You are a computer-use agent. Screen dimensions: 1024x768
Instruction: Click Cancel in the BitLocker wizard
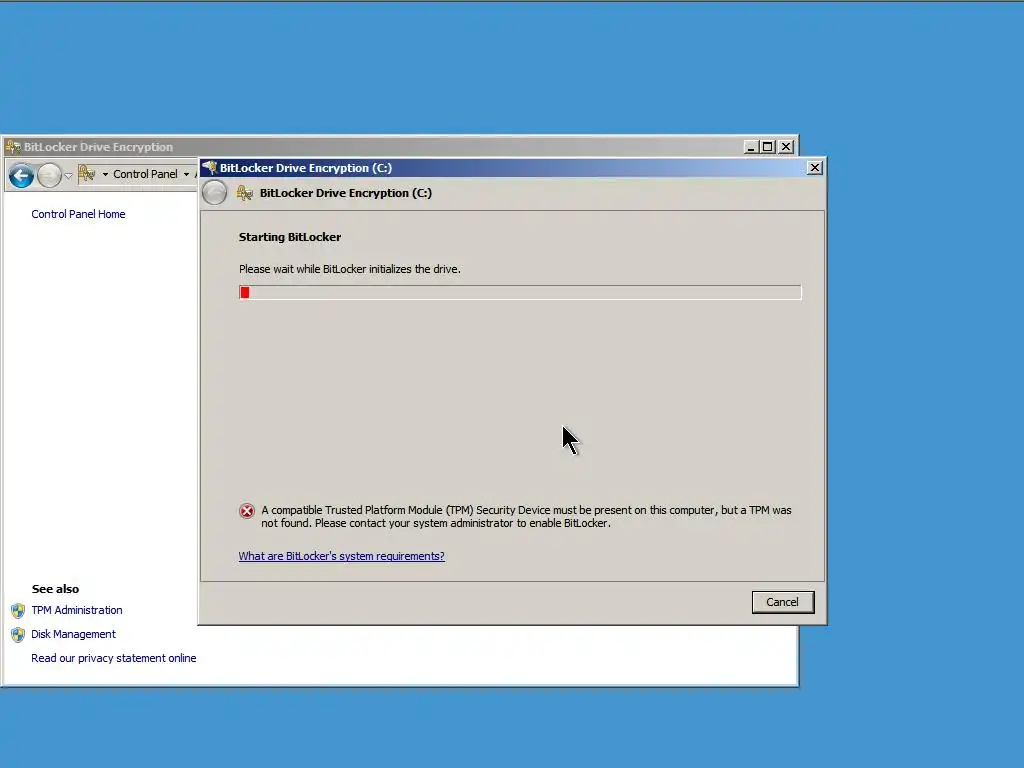pos(782,602)
